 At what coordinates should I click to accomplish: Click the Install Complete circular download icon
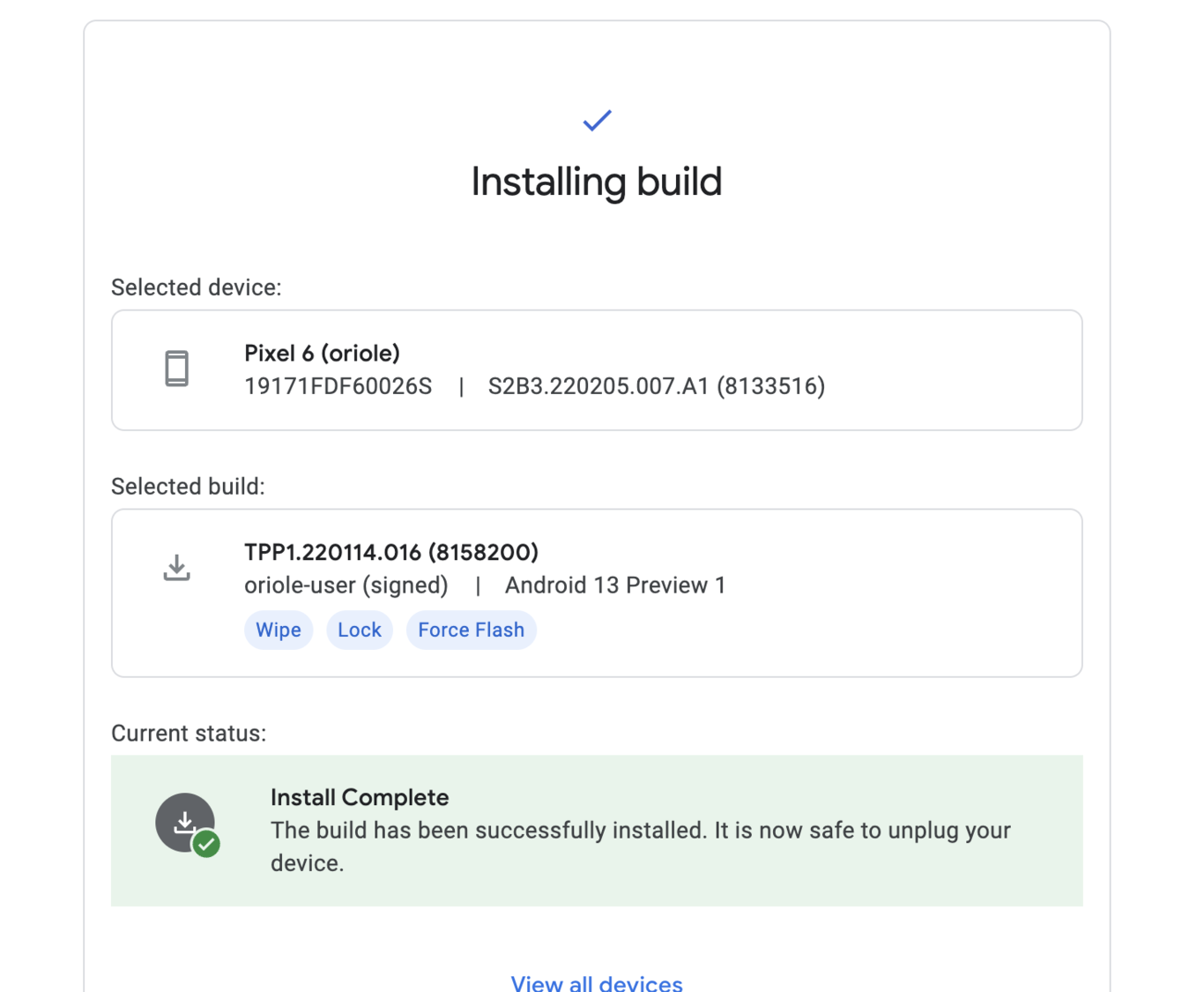(186, 822)
